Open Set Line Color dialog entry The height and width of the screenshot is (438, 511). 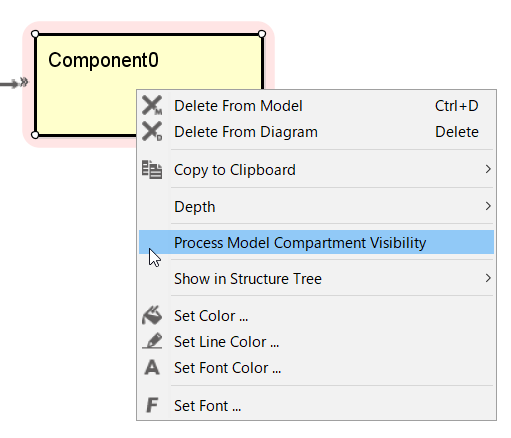tap(316, 342)
